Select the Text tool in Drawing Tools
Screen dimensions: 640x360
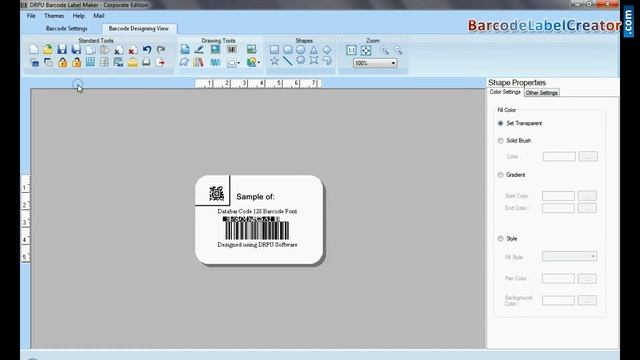[185, 49]
